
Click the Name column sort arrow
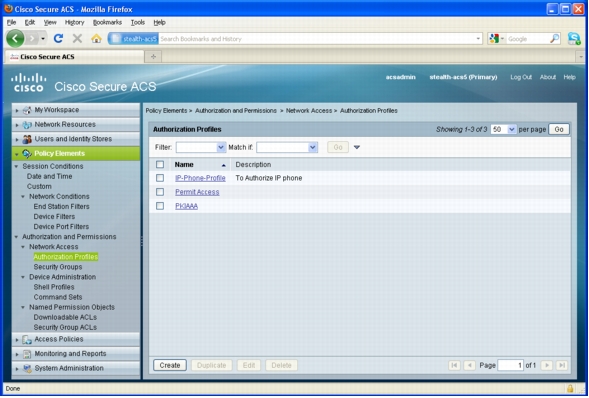pyautogui.click(x=224, y=165)
